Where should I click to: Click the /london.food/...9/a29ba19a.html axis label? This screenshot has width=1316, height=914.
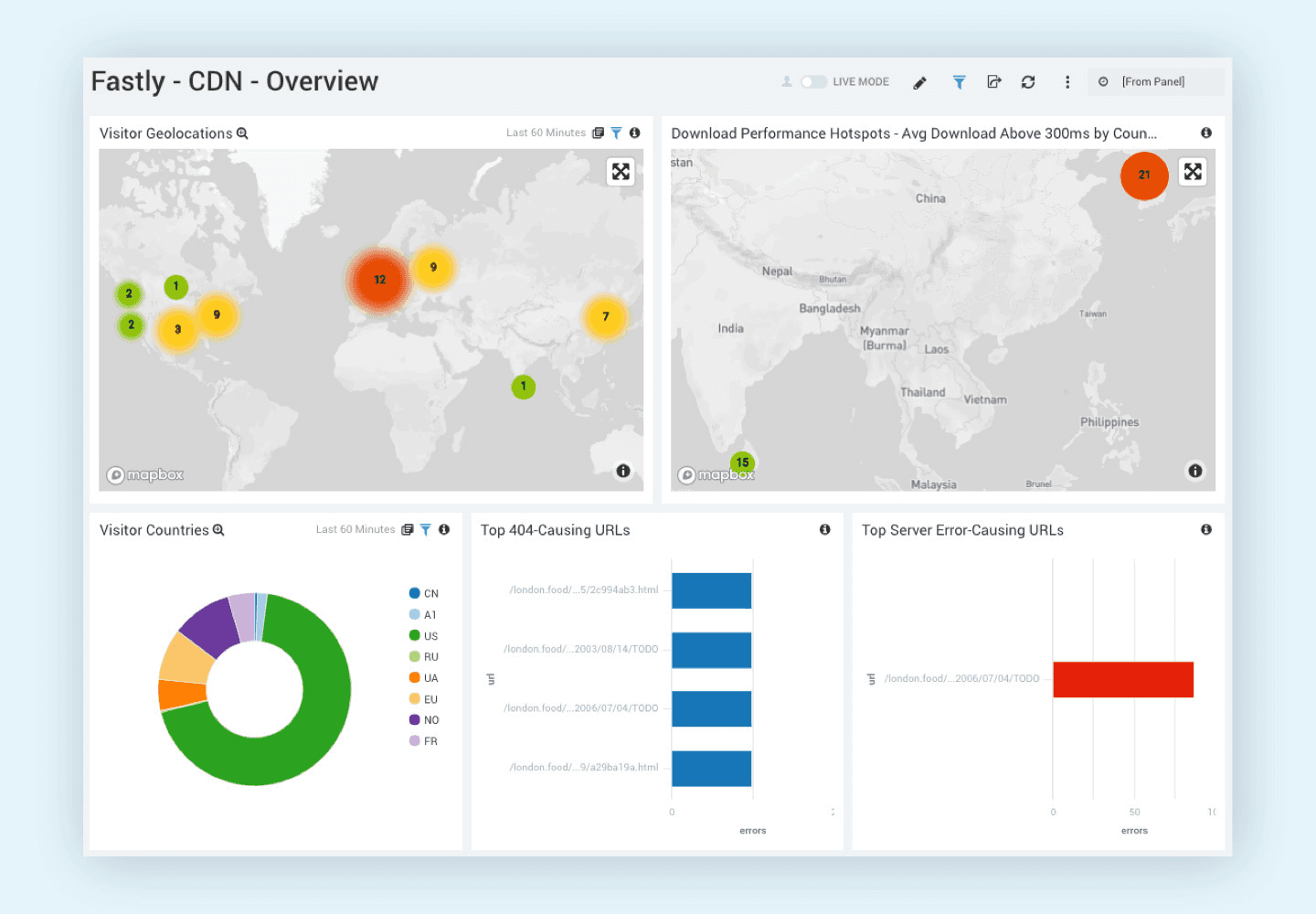click(584, 768)
